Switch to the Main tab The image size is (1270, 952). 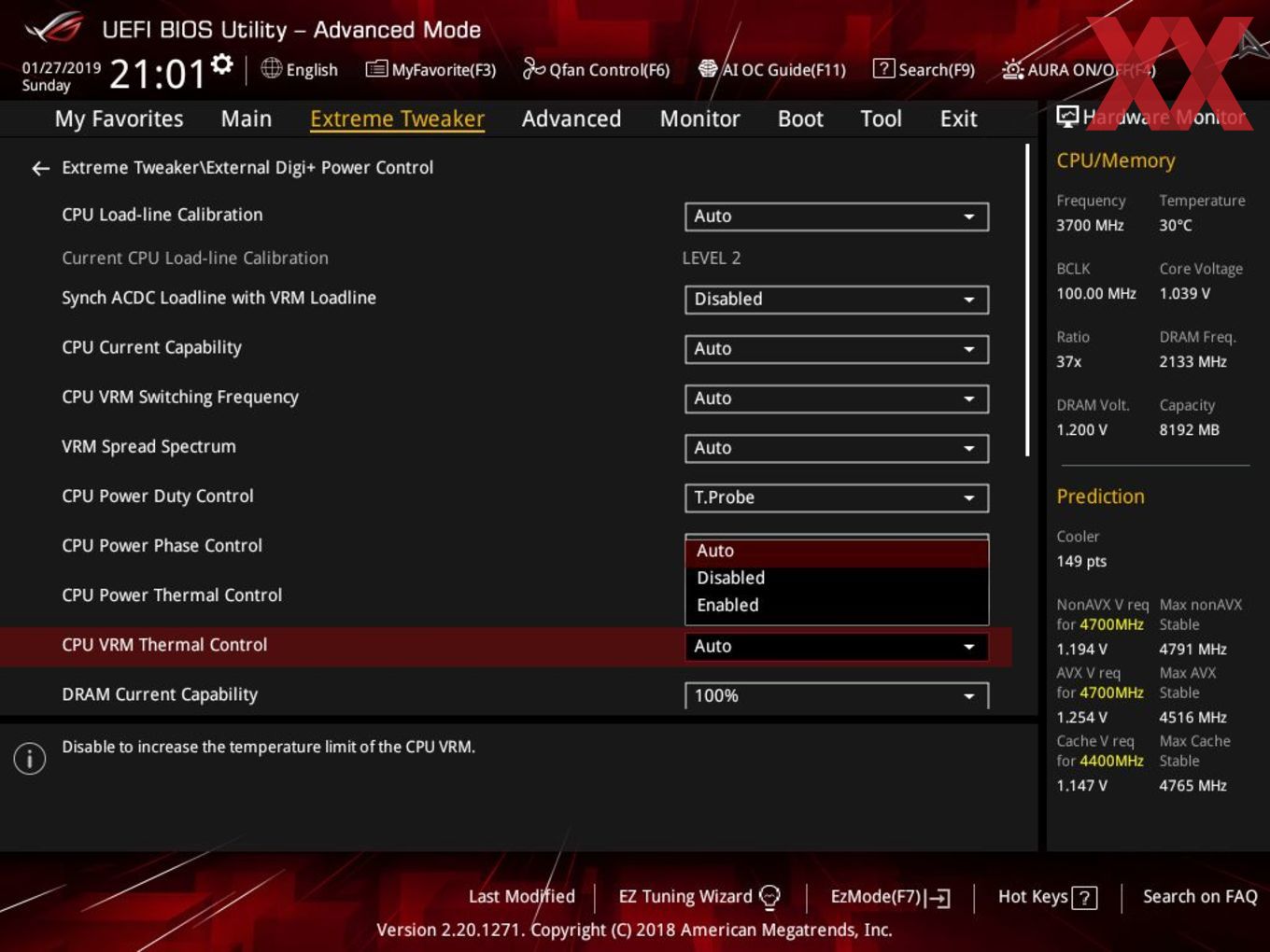point(247,119)
